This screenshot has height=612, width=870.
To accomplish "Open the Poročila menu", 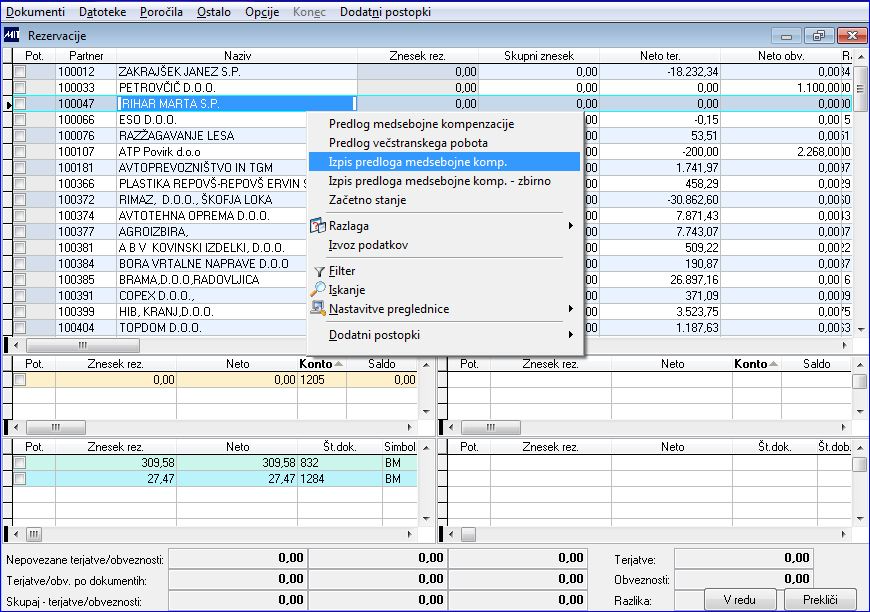I will pos(160,11).
